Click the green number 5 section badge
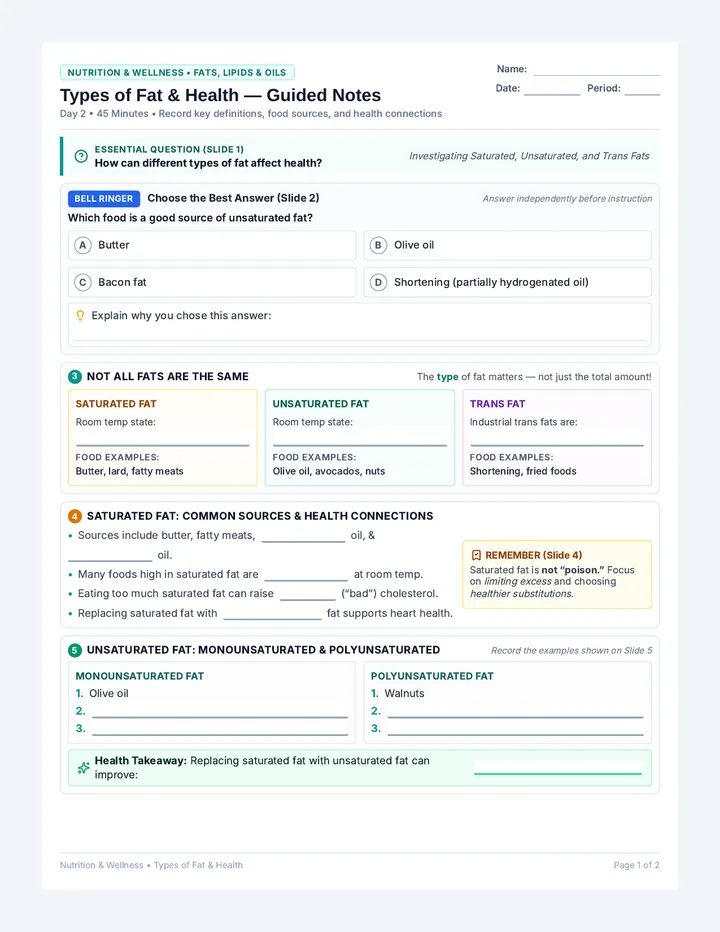This screenshot has height=932, width=720. tap(75, 650)
